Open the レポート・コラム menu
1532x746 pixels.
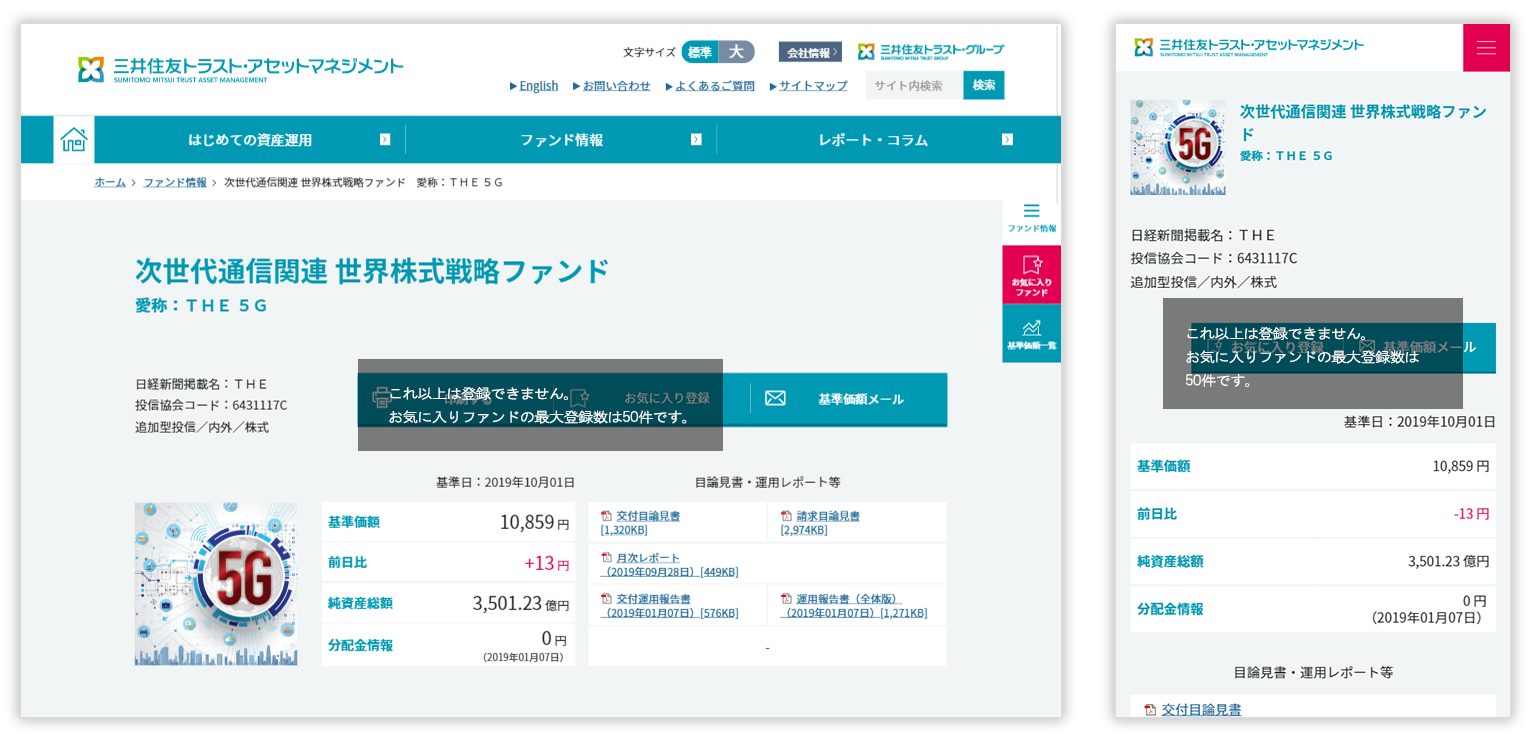coord(873,140)
